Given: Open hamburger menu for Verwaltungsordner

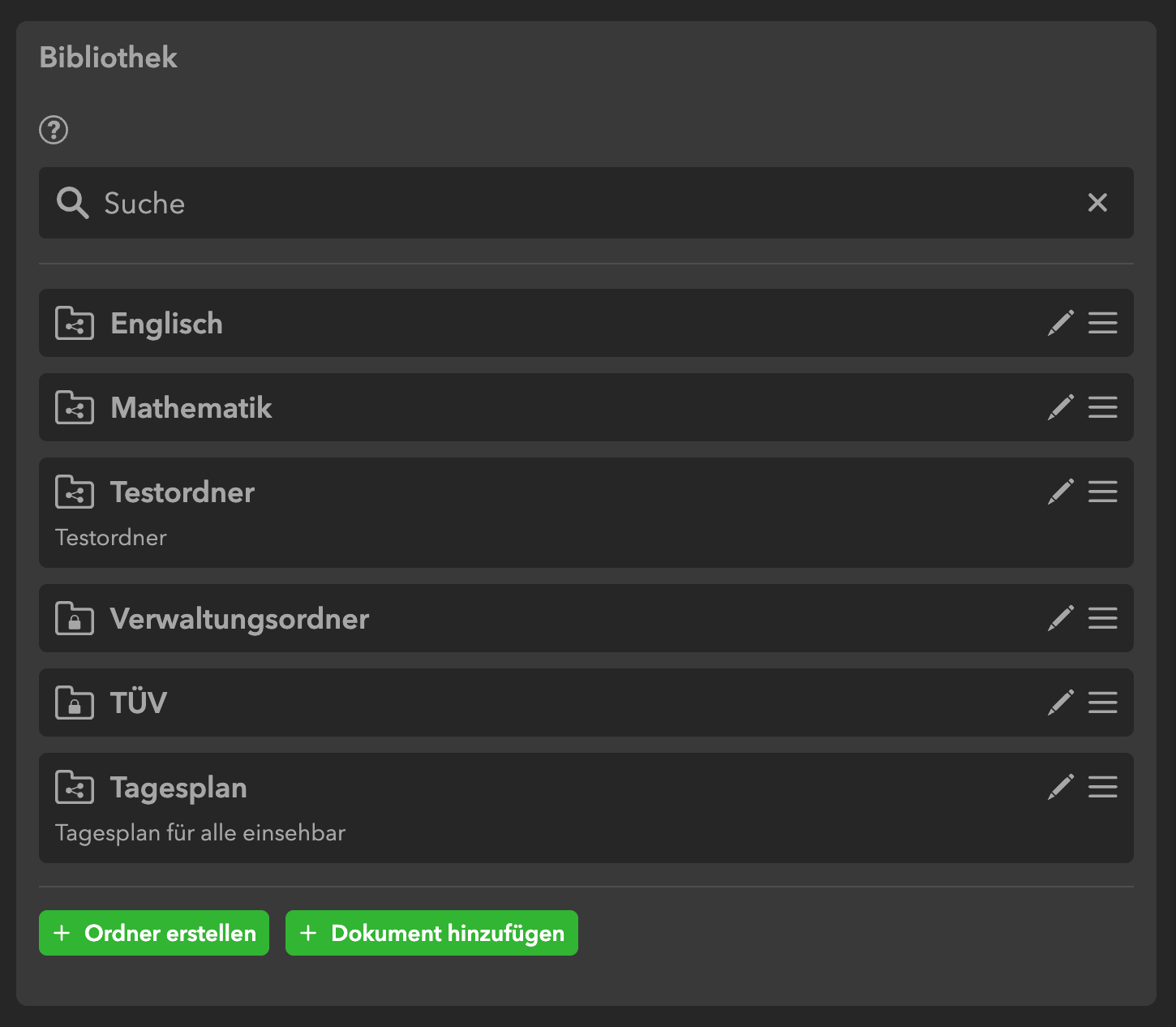Looking at the screenshot, I should point(1103,618).
